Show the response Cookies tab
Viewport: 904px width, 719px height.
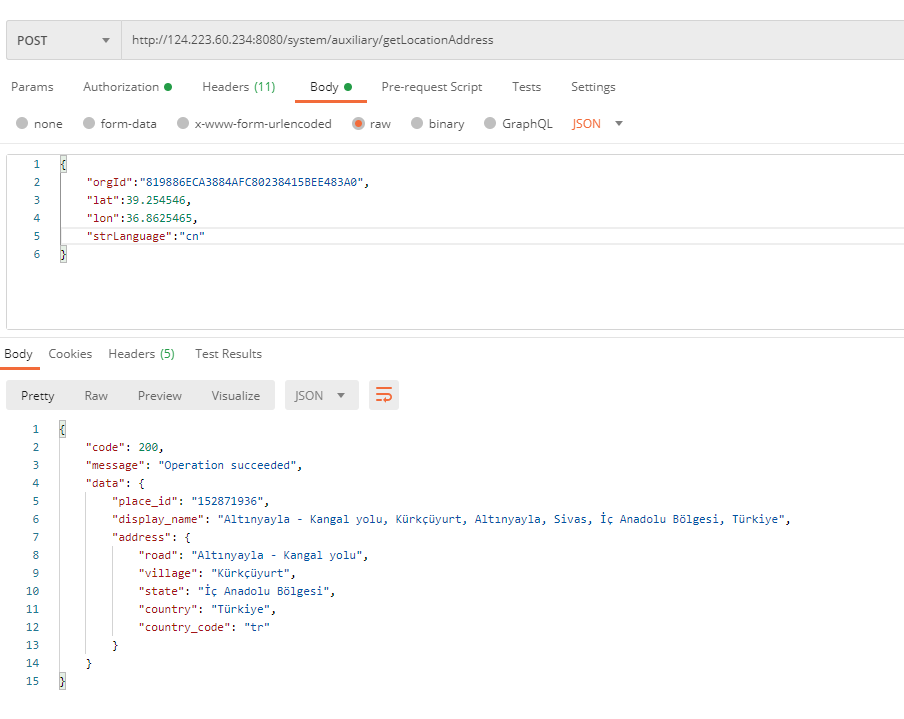(x=70, y=354)
